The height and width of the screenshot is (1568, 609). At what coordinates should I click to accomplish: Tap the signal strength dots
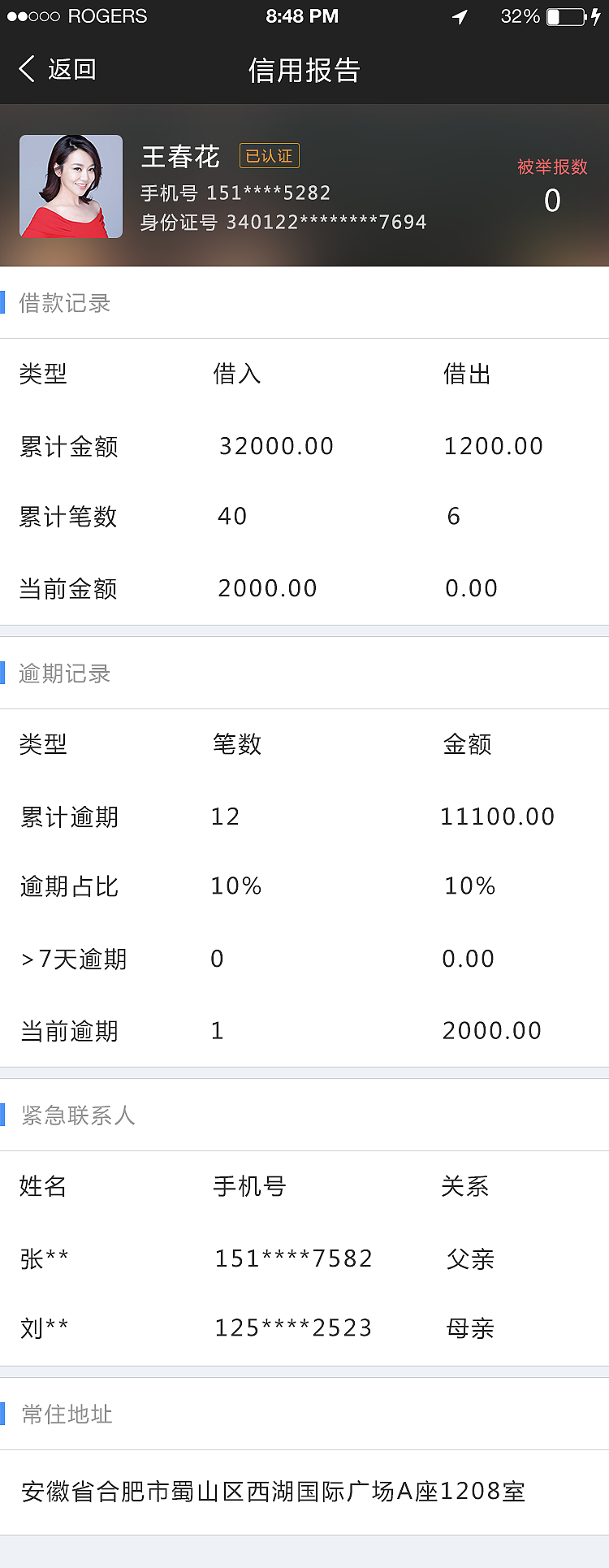(32, 17)
